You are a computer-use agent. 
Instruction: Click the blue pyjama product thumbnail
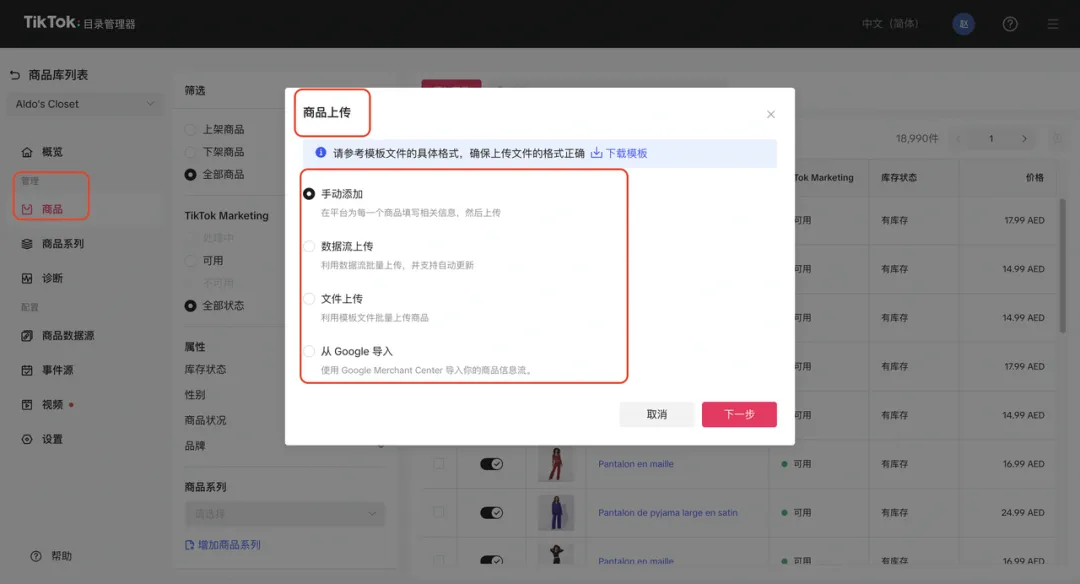click(556, 512)
